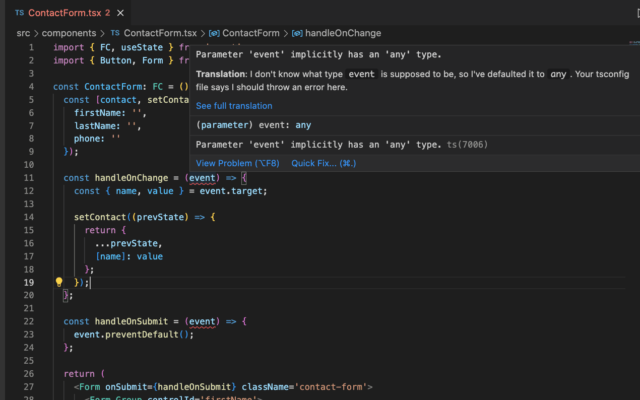Click 'See full translation' link
Screen dimensions: 640x400
pyautogui.click(x=234, y=106)
